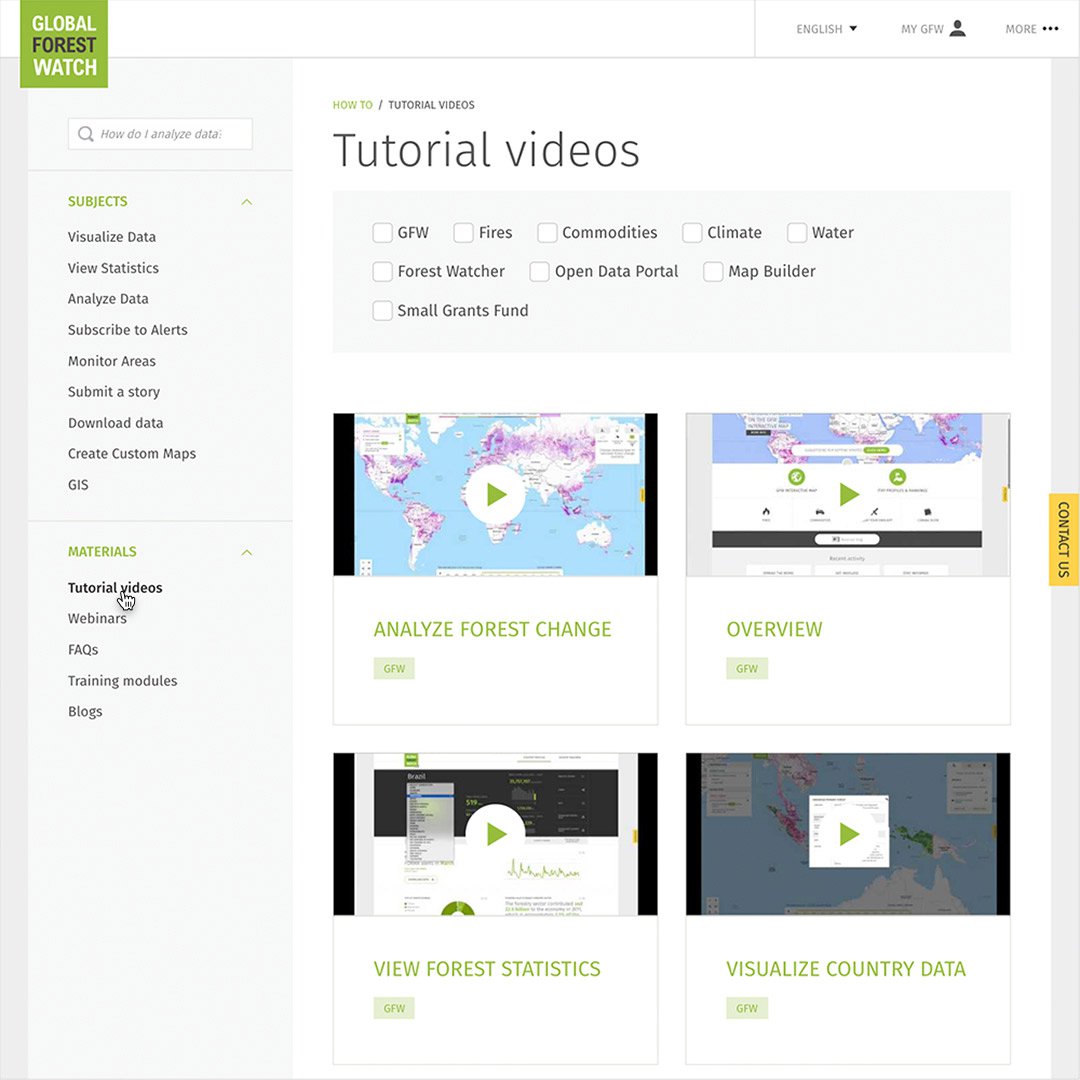
Task: Open View Statistics subject
Action: [113, 268]
